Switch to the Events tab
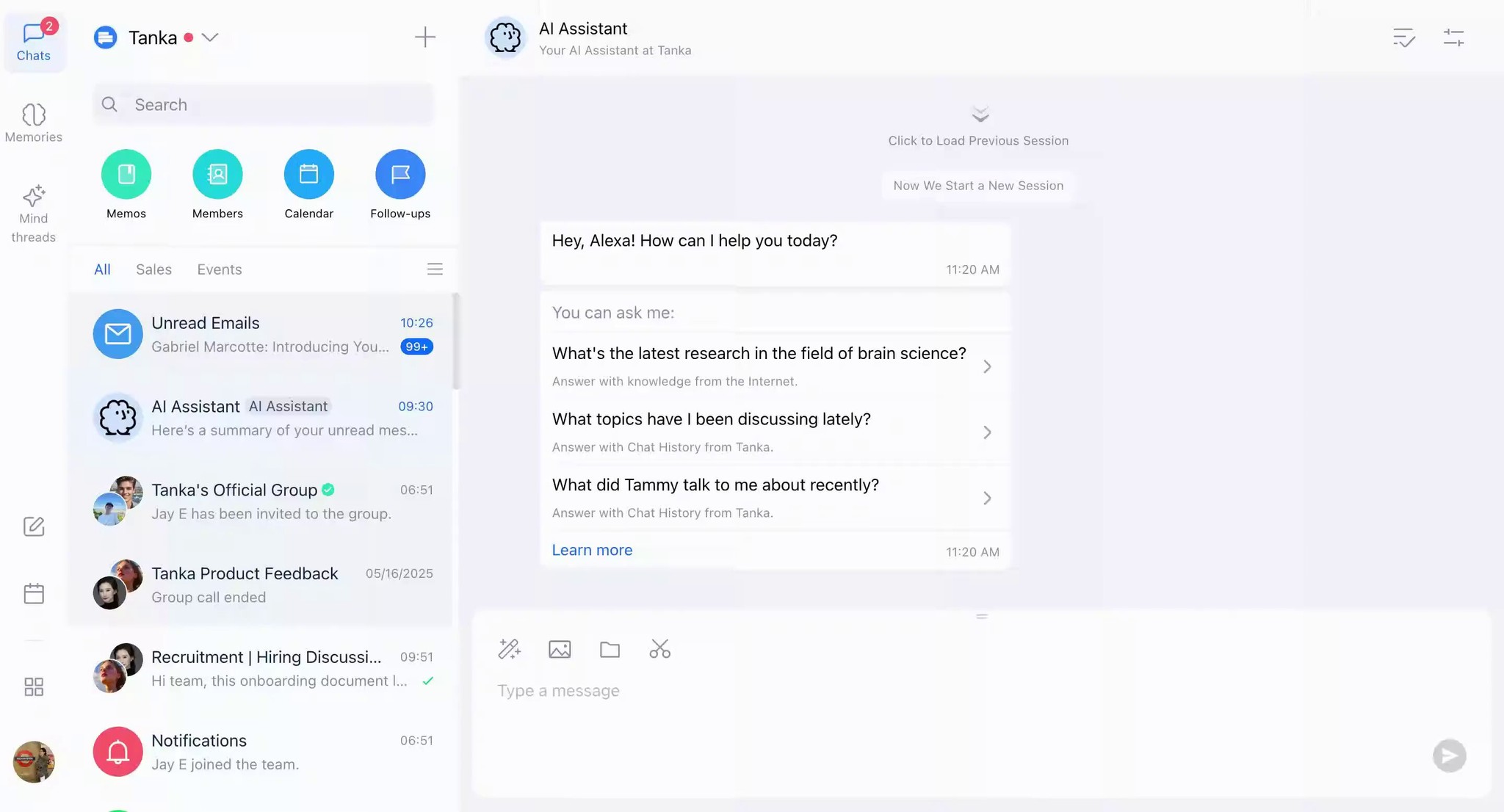The width and height of the screenshot is (1504, 812). [x=219, y=269]
